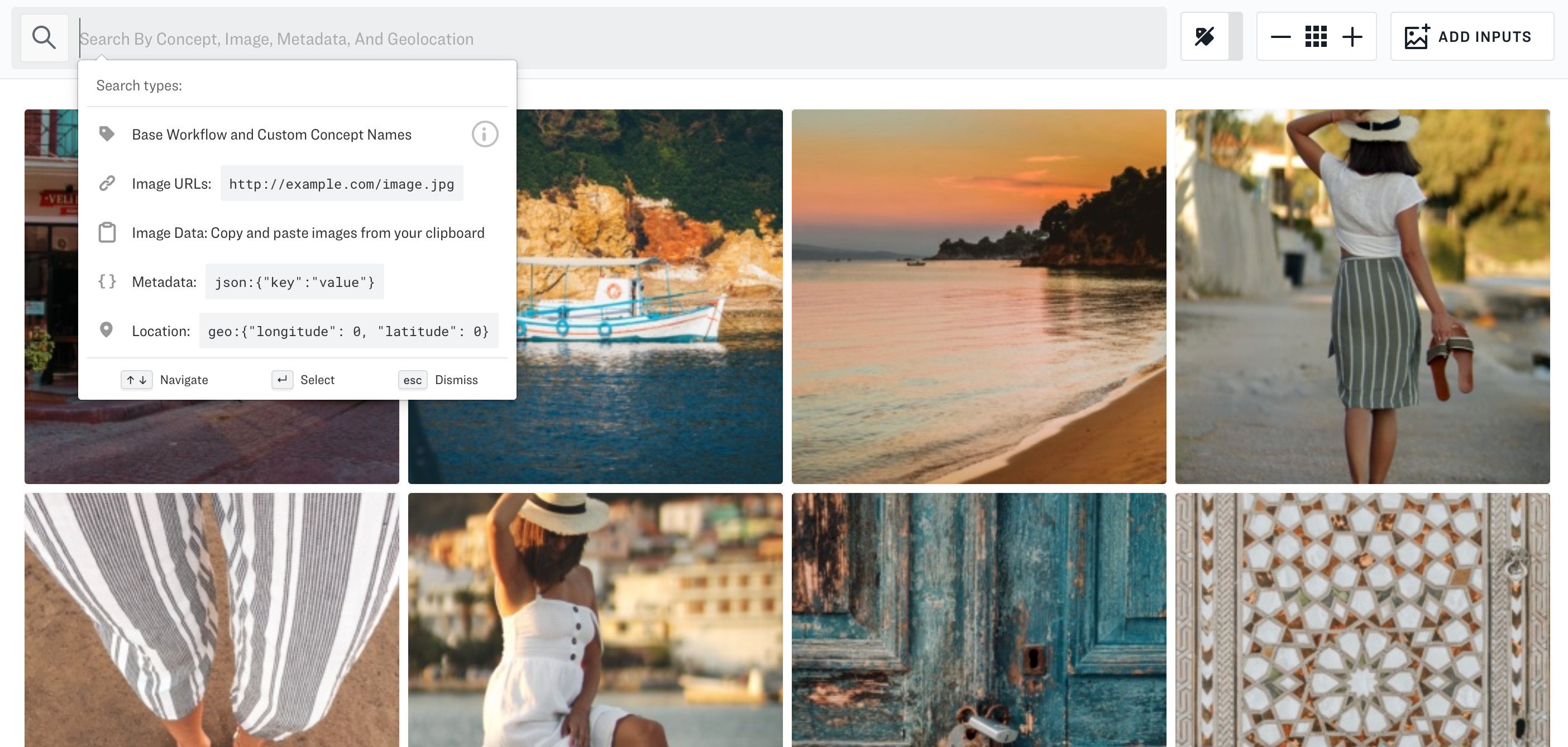Open the sunset beach image thumbnail
This screenshot has width=1568, height=747.
[x=978, y=296]
